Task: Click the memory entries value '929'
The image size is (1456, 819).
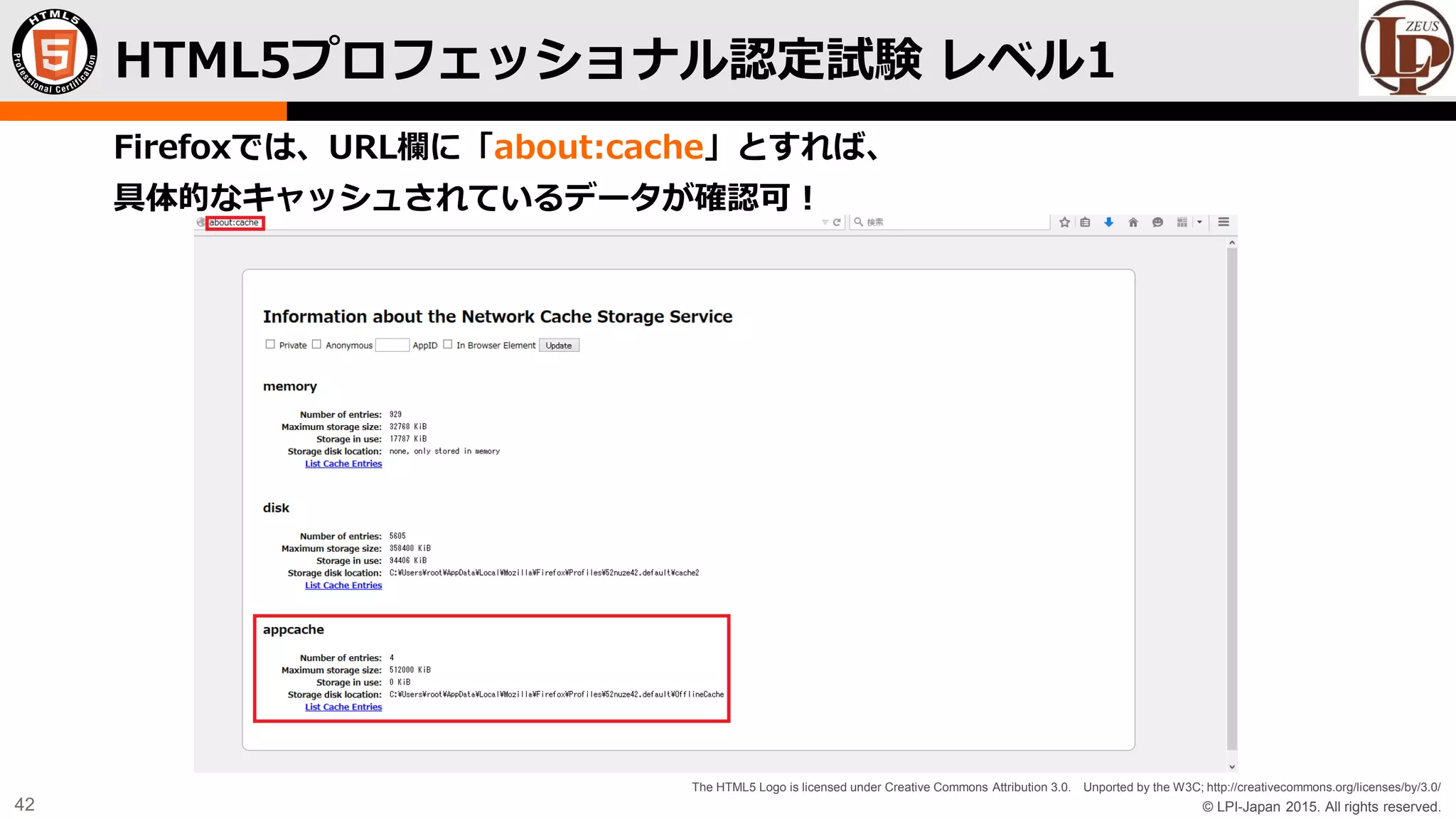Action: point(395,414)
